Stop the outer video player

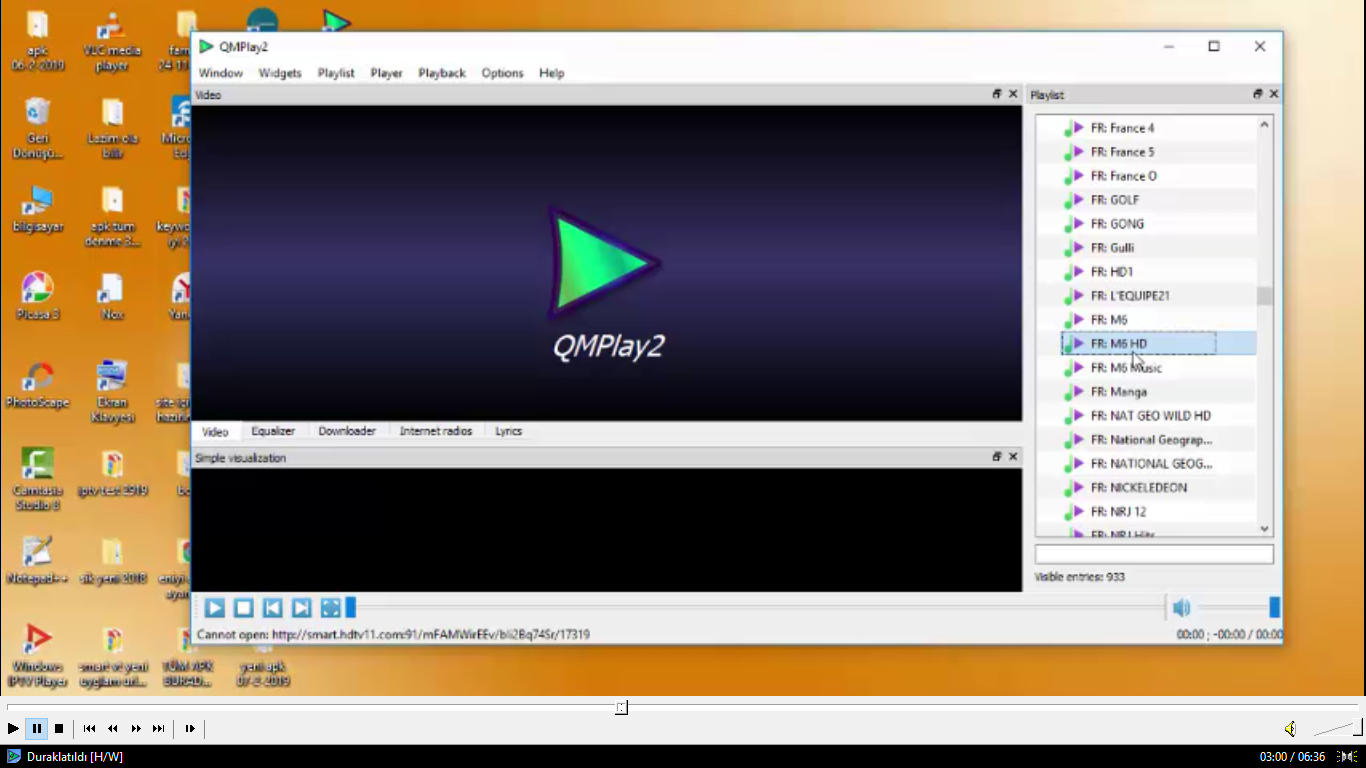click(59, 729)
